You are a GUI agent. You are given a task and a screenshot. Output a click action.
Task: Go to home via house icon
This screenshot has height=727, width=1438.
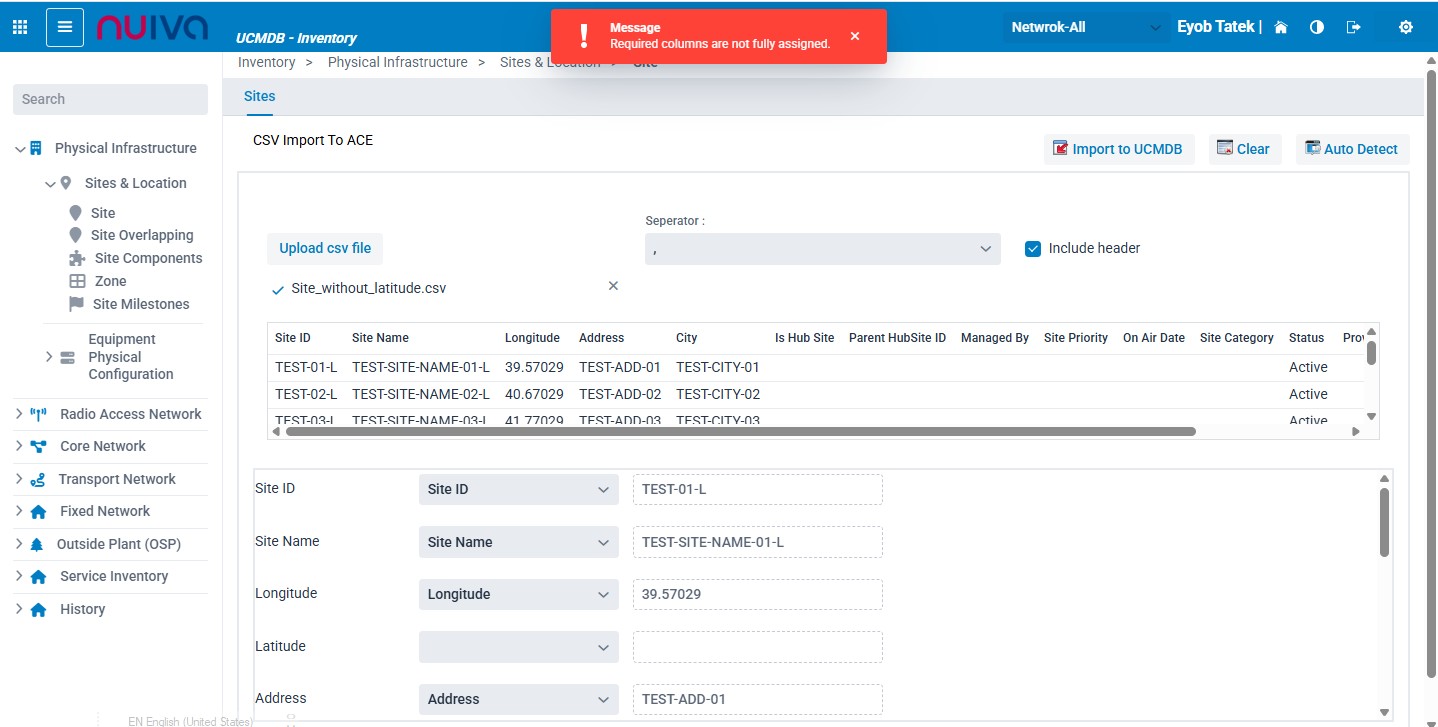(x=1281, y=28)
